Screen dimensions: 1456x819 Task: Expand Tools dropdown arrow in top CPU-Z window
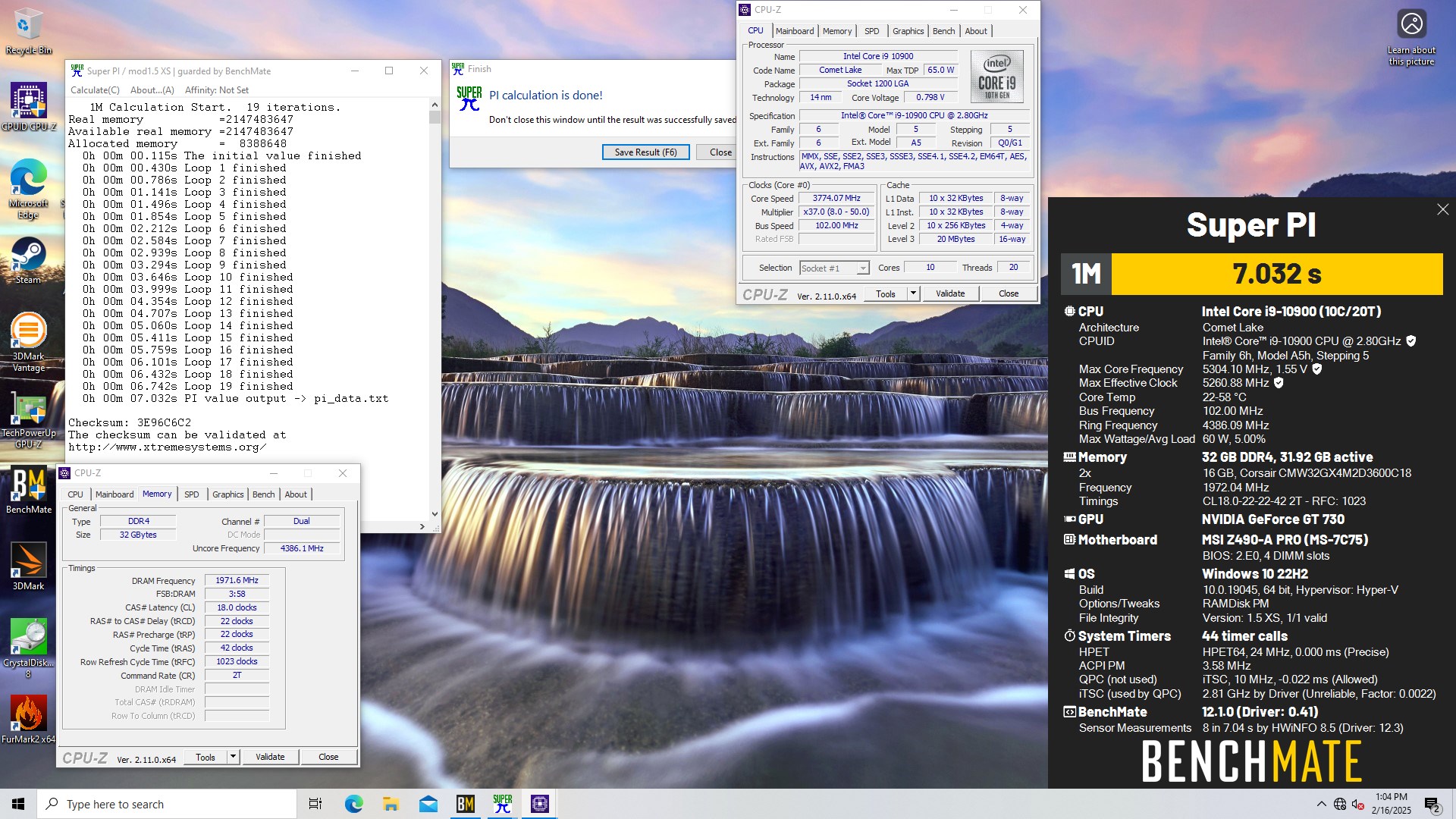point(913,293)
